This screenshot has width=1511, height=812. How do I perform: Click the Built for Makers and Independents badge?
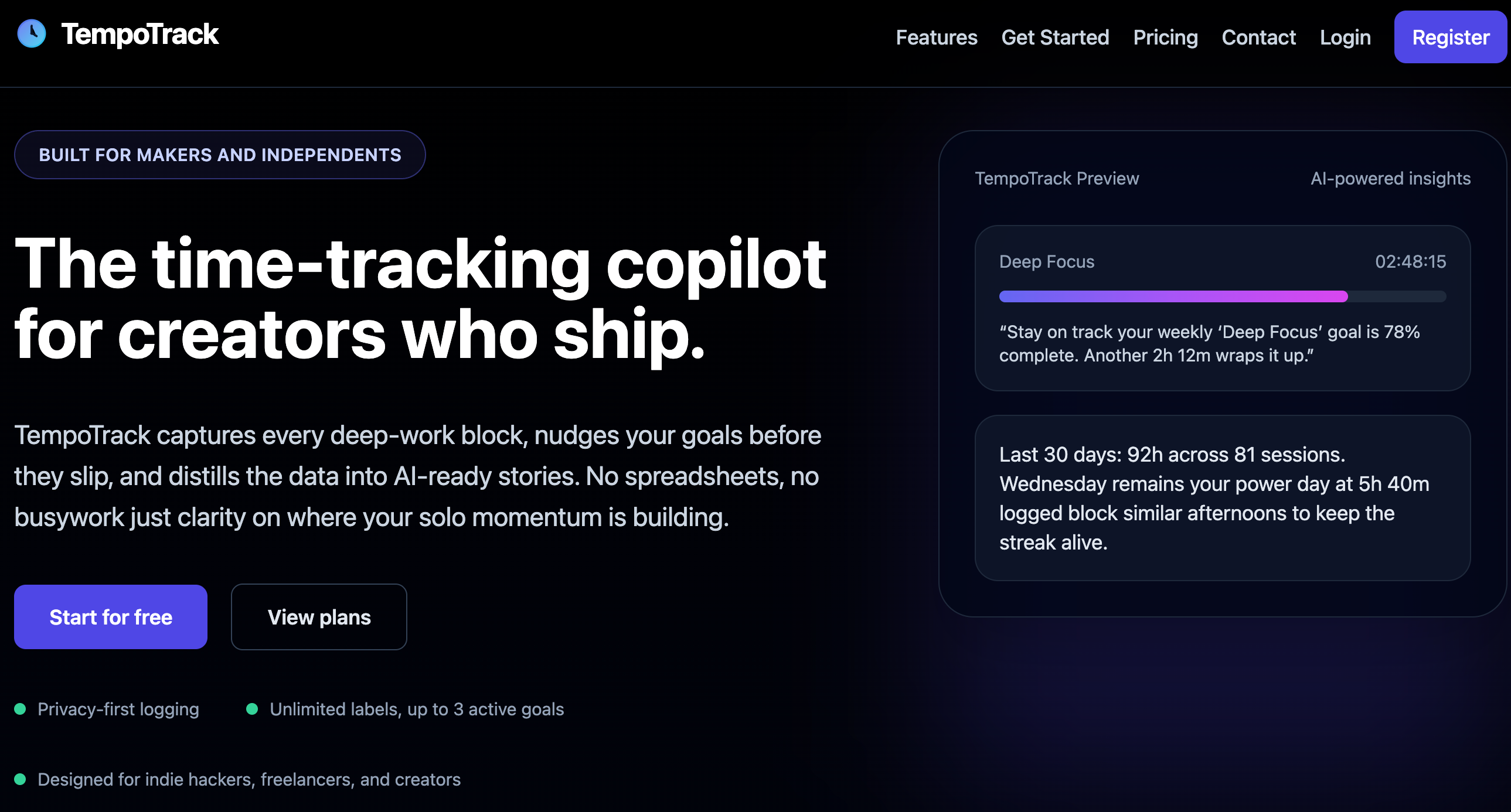(x=220, y=155)
